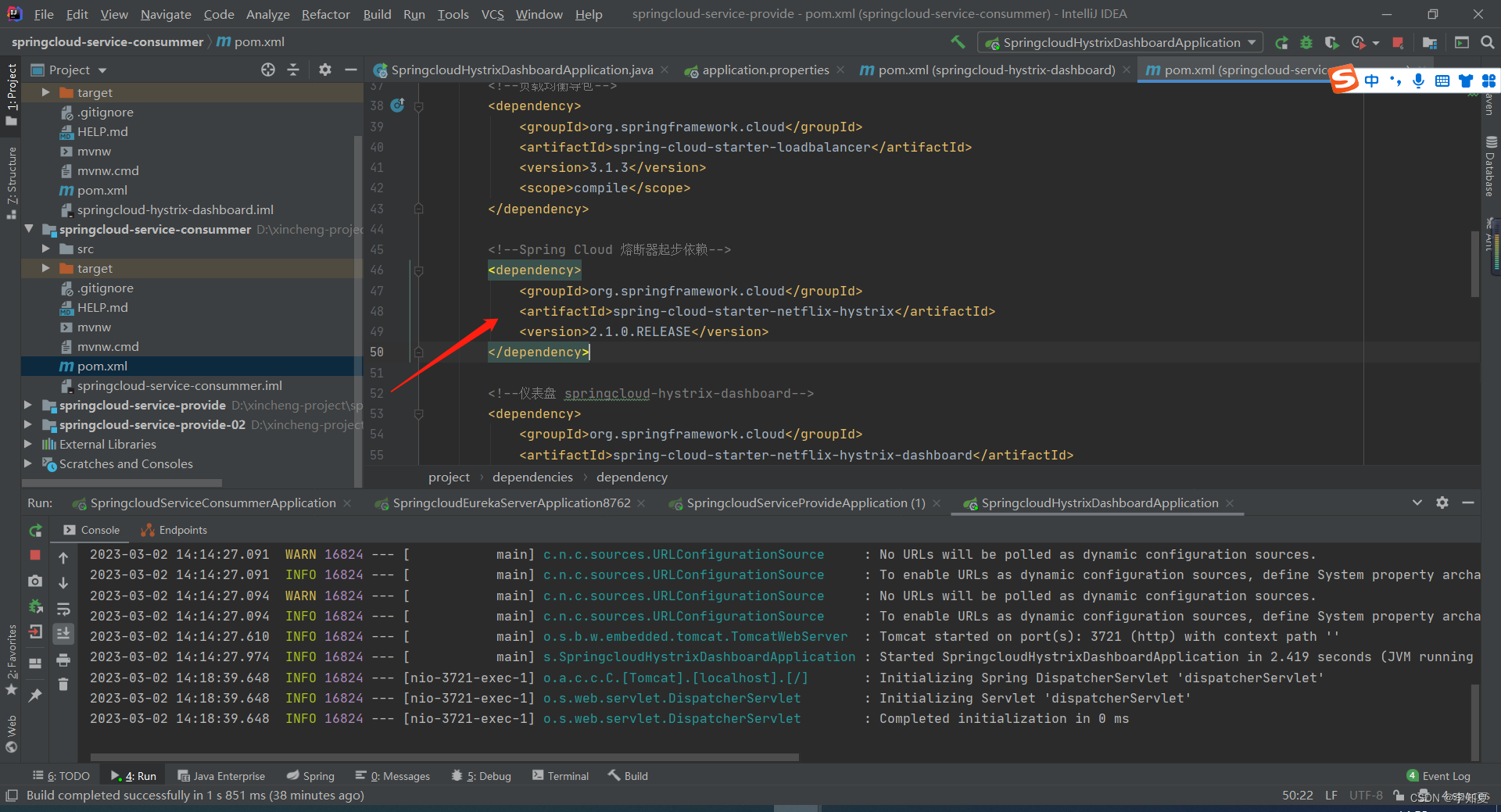Toggle the Web side panel
1501x812 pixels.
pos(11,734)
